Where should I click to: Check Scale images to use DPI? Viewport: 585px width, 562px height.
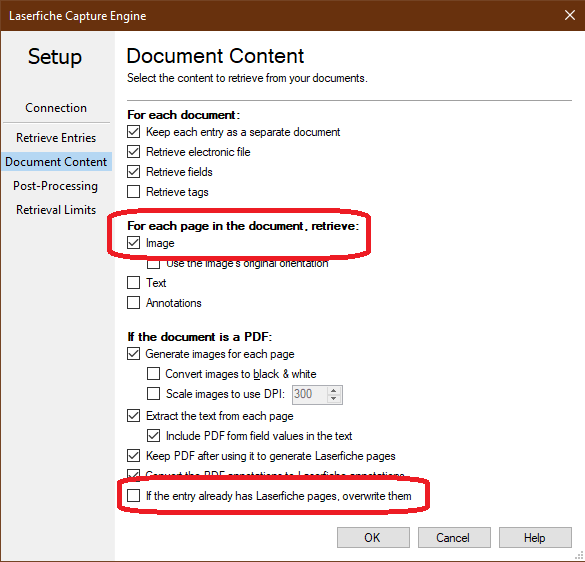(153, 394)
